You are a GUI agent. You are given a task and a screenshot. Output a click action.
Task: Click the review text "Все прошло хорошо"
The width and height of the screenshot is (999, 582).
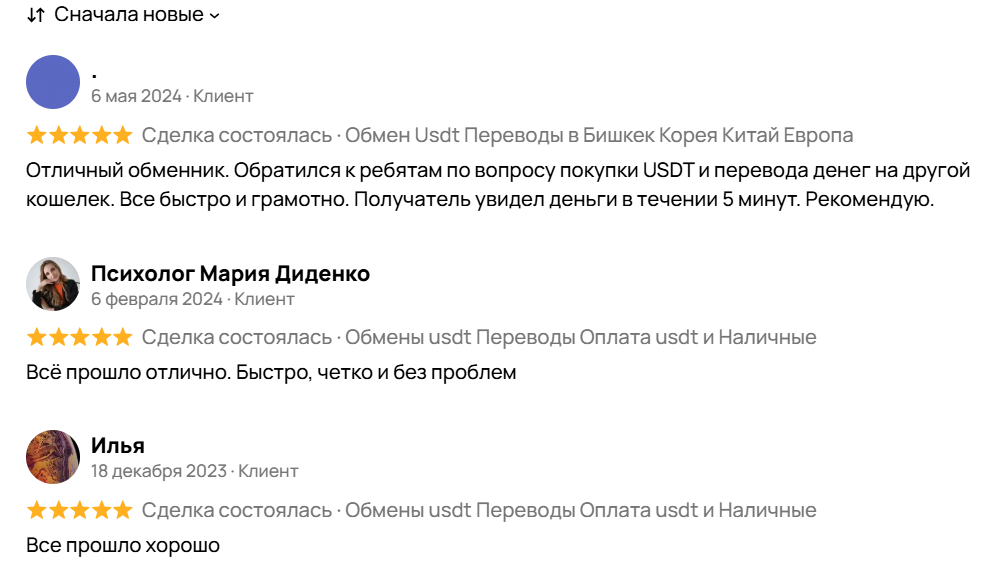pos(122,546)
